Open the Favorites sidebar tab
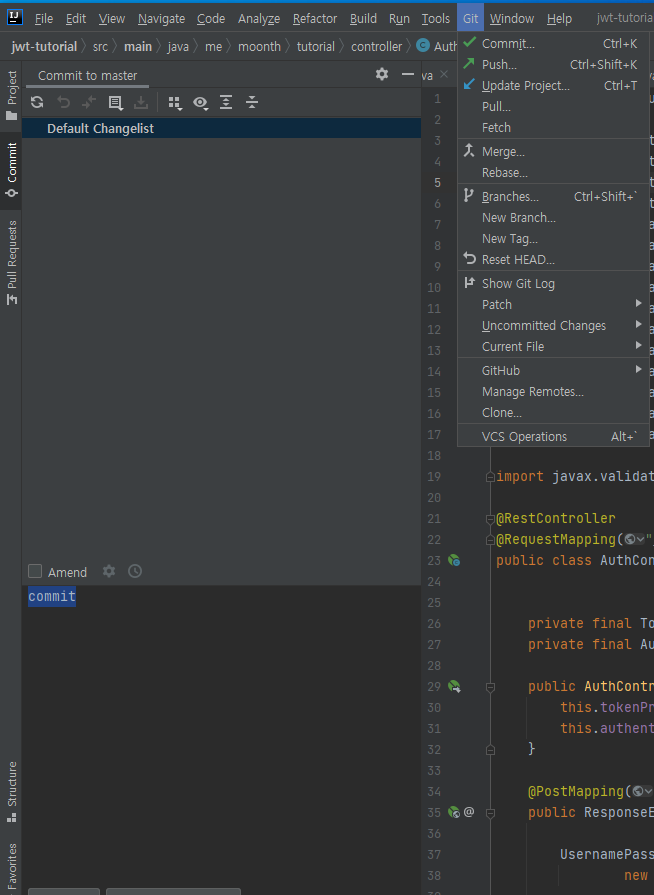The image size is (654, 895). pyautogui.click(x=11, y=866)
